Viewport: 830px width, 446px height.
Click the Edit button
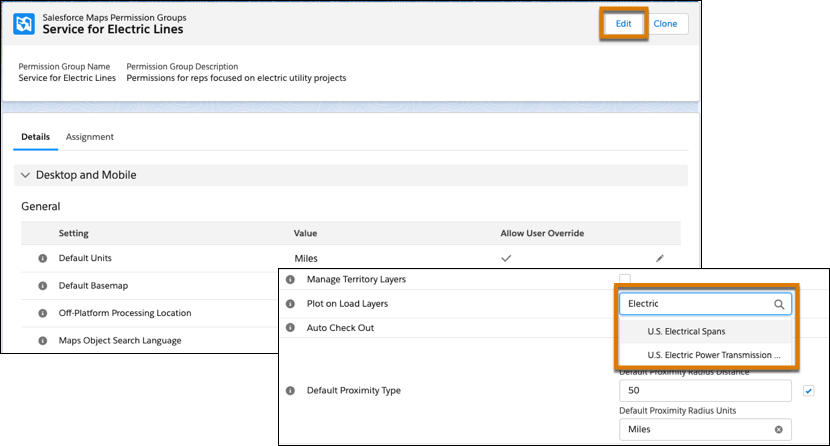624,24
